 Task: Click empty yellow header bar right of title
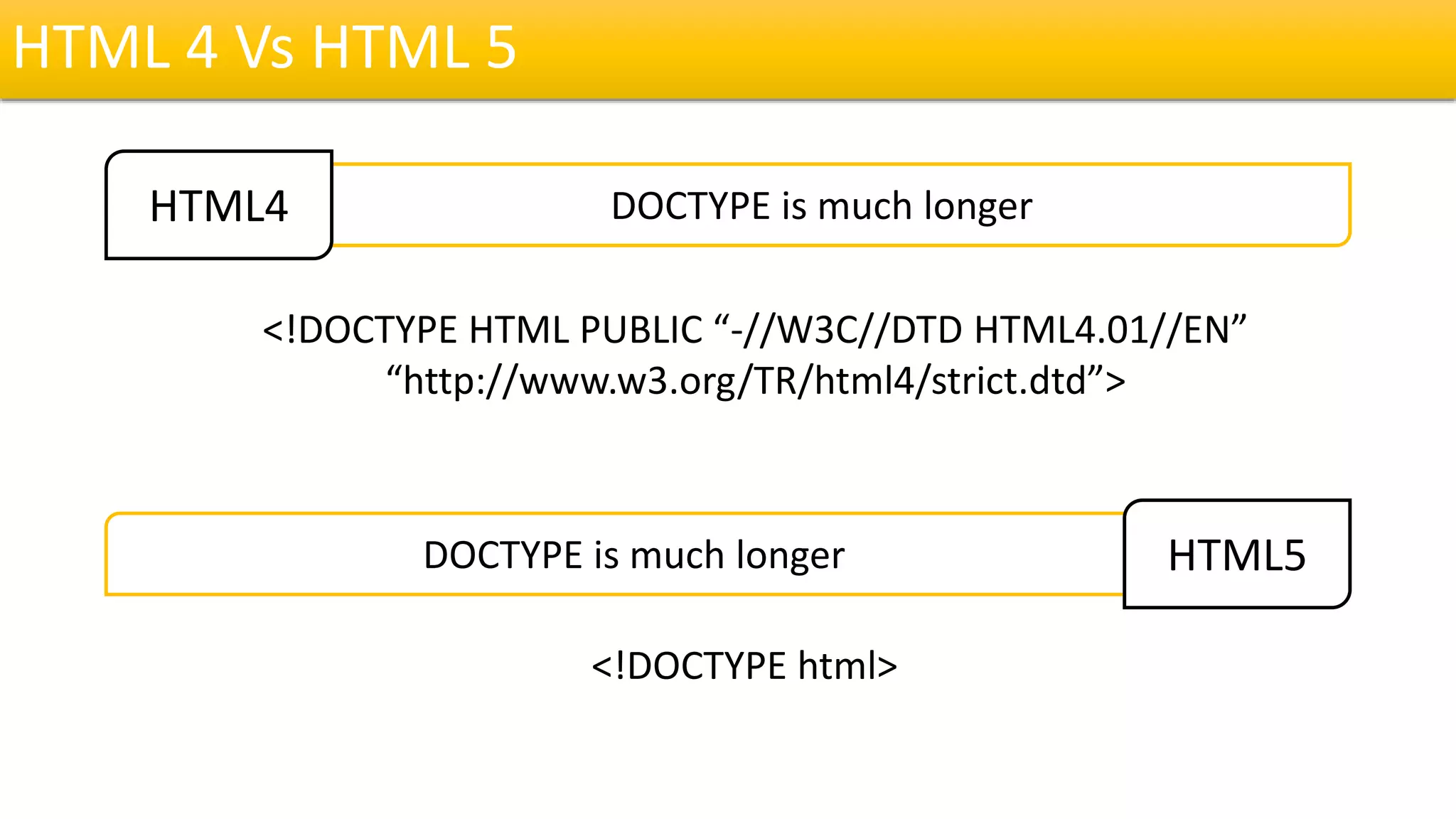tap(995, 48)
